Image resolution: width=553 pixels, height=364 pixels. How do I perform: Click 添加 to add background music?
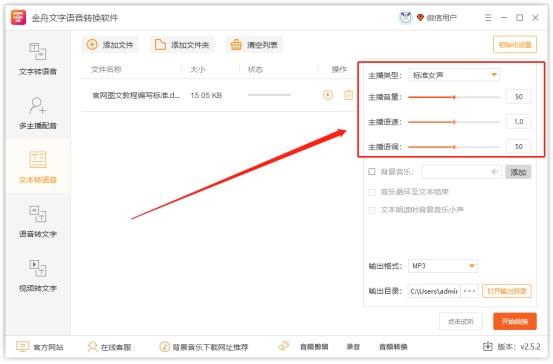(518, 172)
